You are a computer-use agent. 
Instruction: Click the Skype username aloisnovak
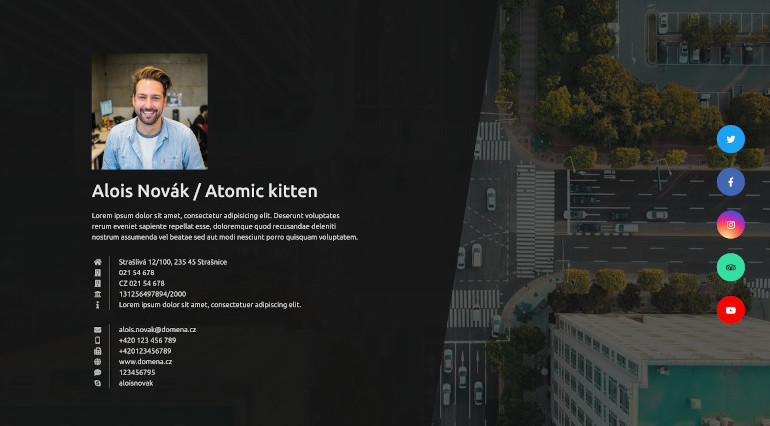click(x=136, y=383)
